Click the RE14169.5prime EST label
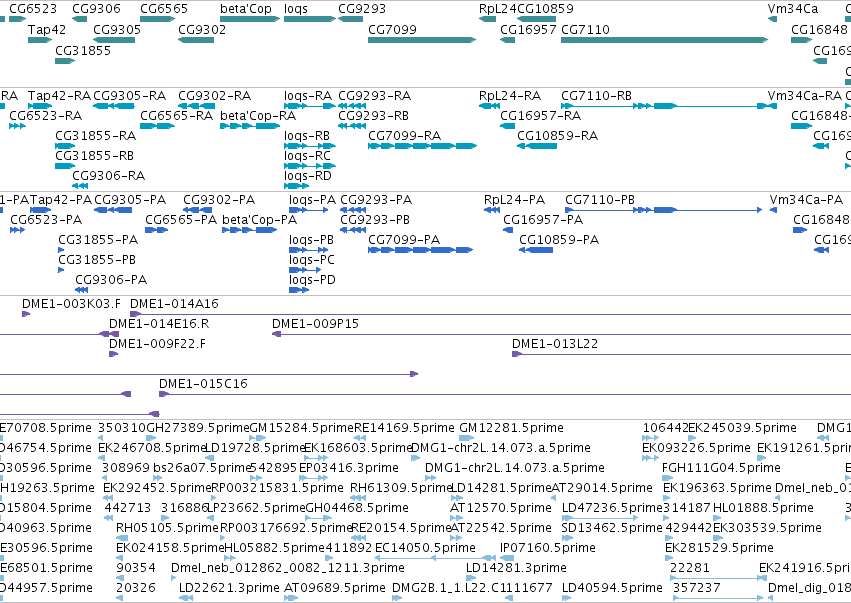851x603 pixels. [404, 428]
